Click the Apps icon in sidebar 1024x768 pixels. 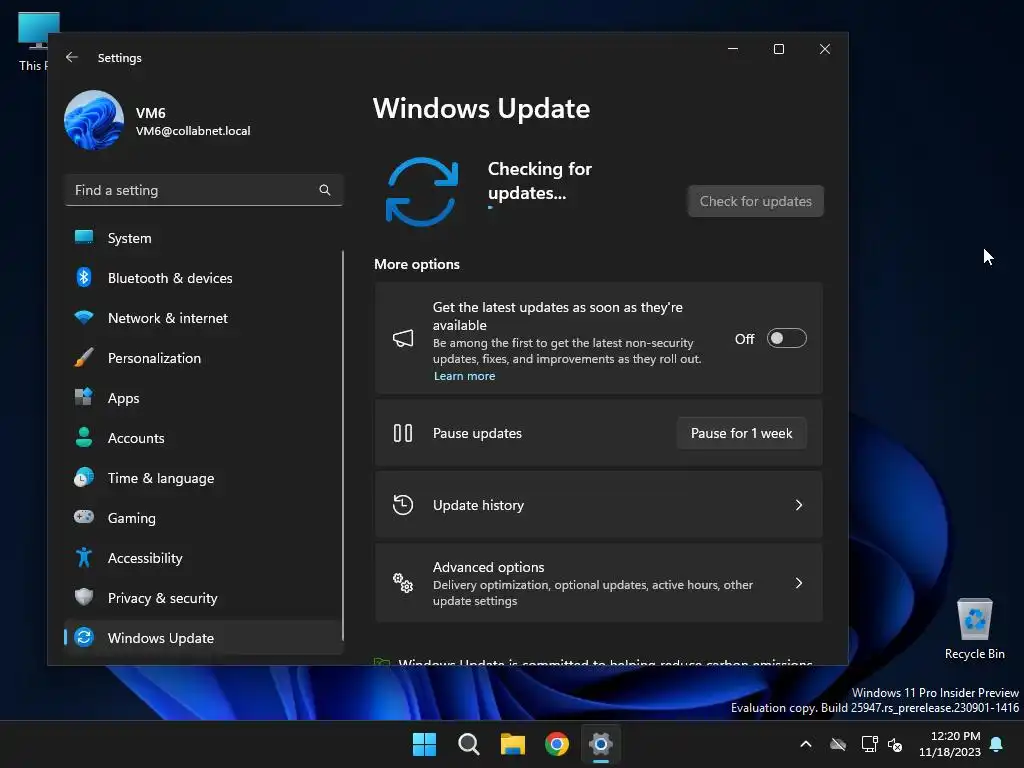(x=84, y=397)
